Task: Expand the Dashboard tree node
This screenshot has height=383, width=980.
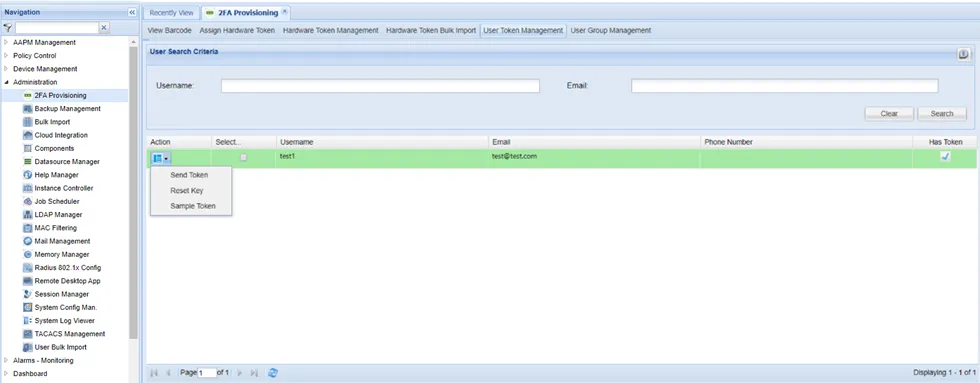Action: [6, 374]
